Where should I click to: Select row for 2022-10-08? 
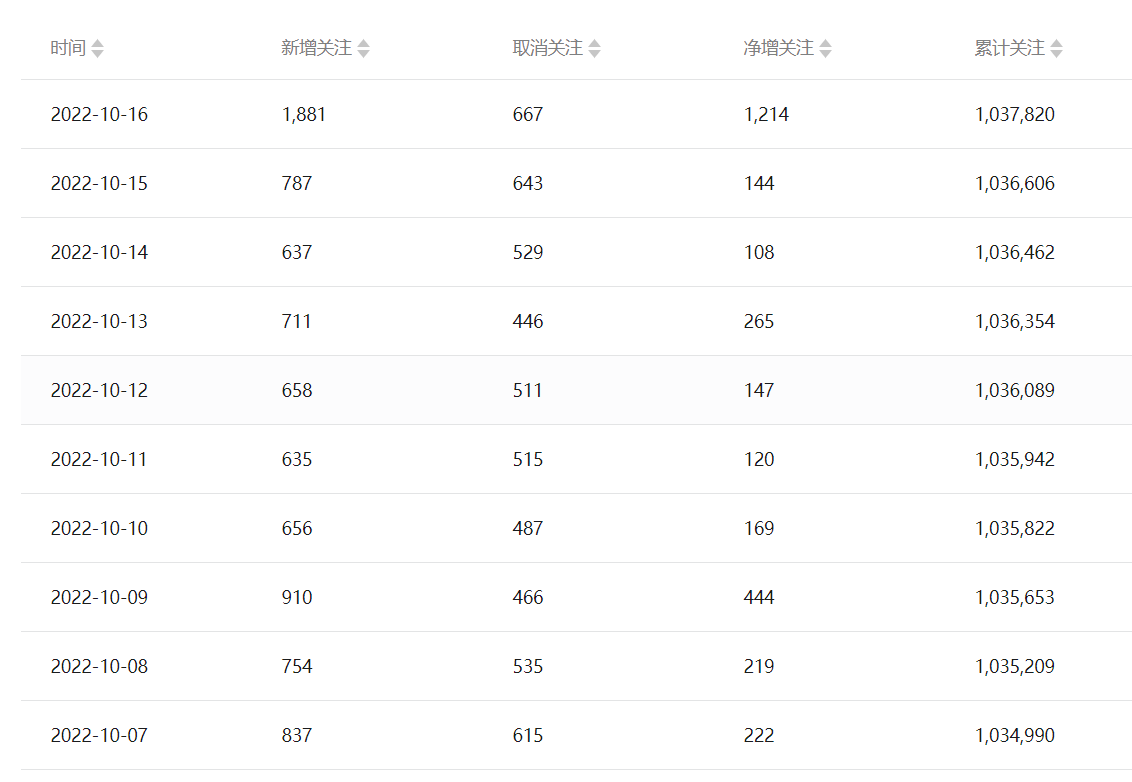[99, 667]
